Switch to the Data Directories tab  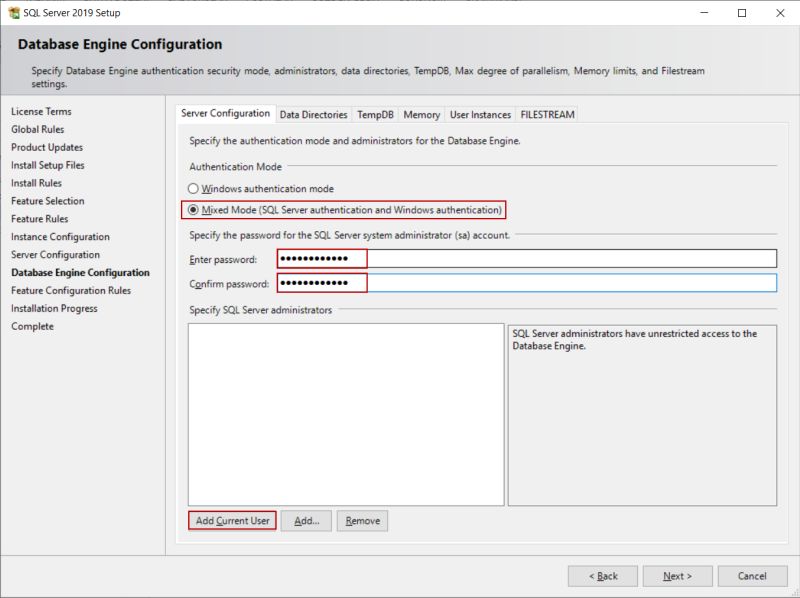pyautogui.click(x=315, y=114)
